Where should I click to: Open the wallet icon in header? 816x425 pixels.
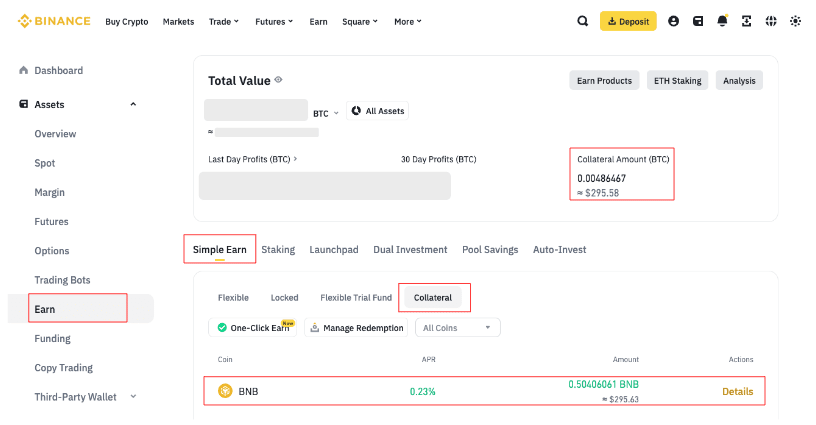698,21
